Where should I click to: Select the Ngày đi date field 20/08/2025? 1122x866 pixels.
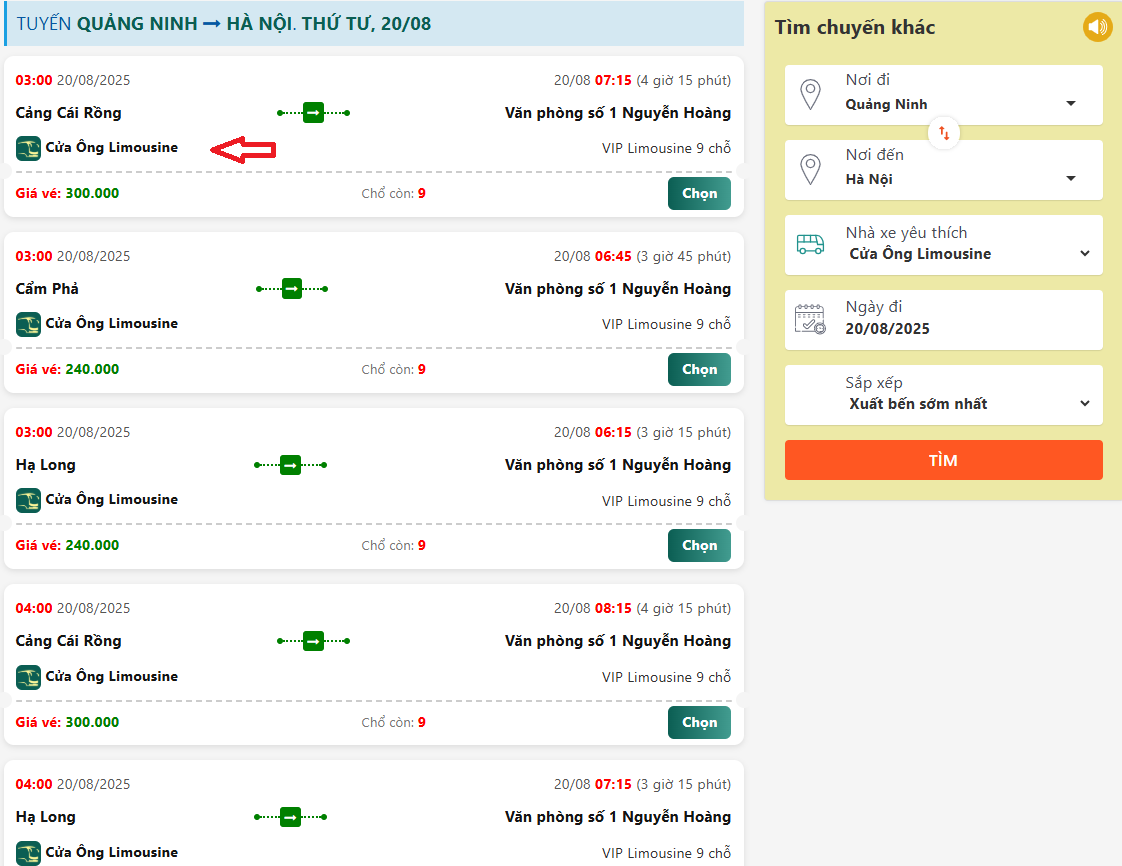point(944,320)
